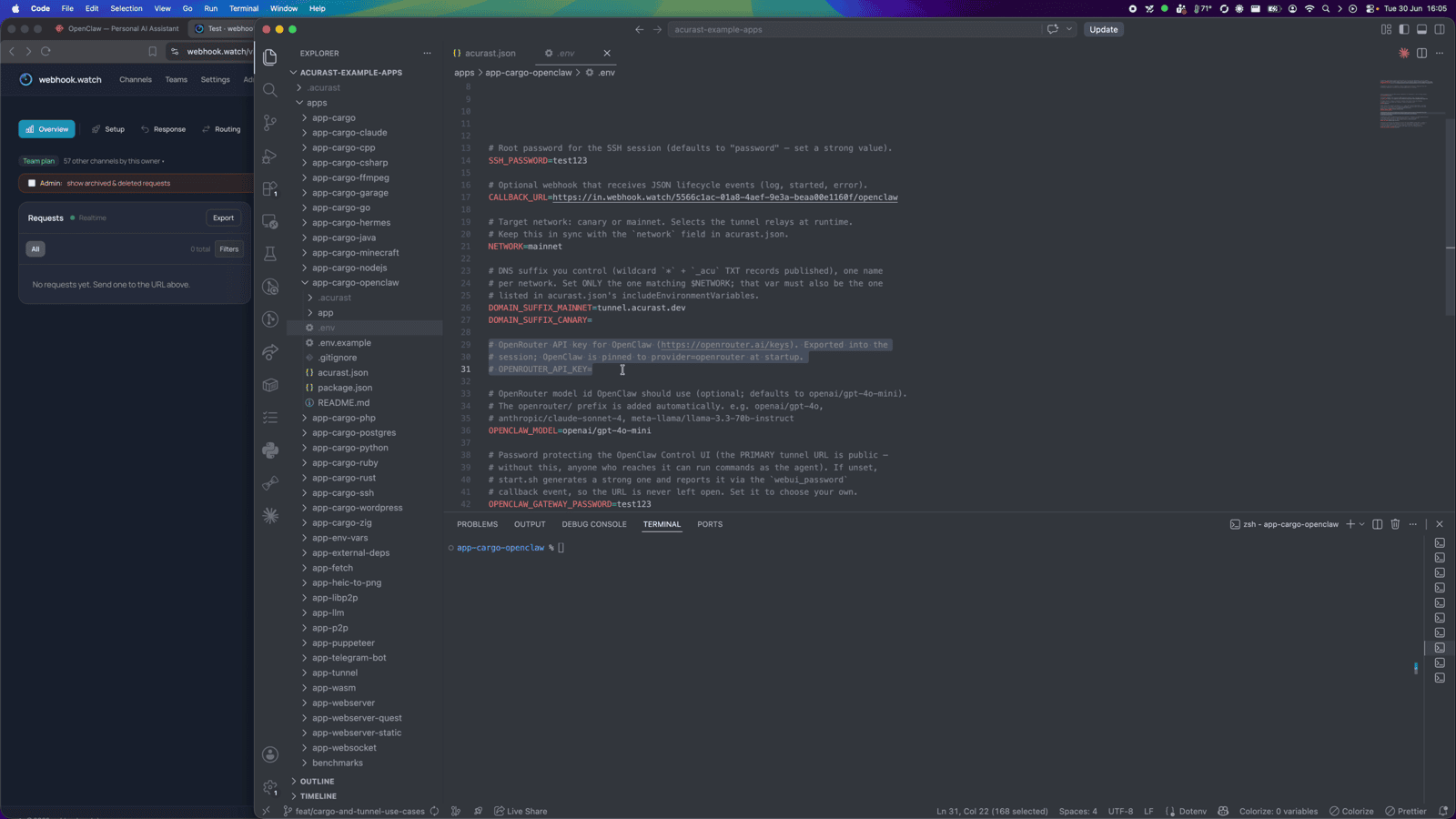The width and height of the screenshot is (1456, 819).
Task: Toggle show archived & deleted requests checkbox
Action: (x=32, y=183)
